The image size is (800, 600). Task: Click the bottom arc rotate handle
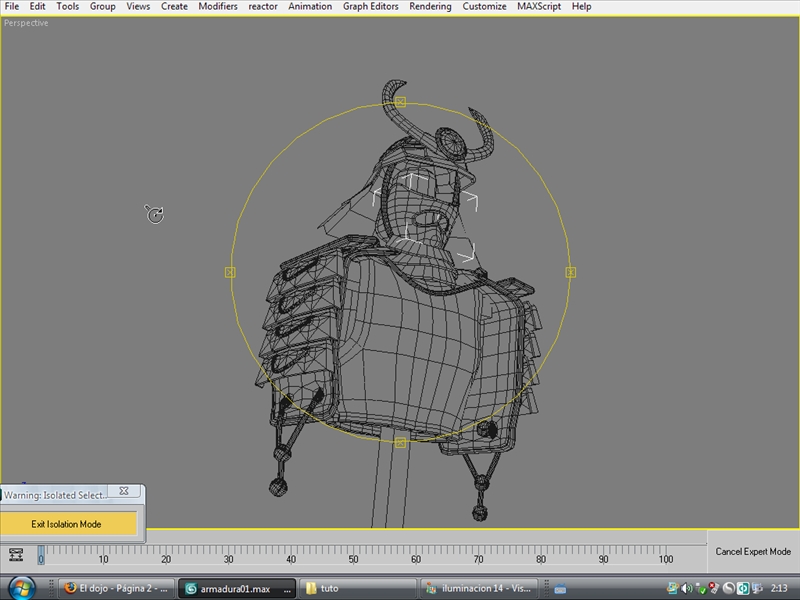[401, 442]
